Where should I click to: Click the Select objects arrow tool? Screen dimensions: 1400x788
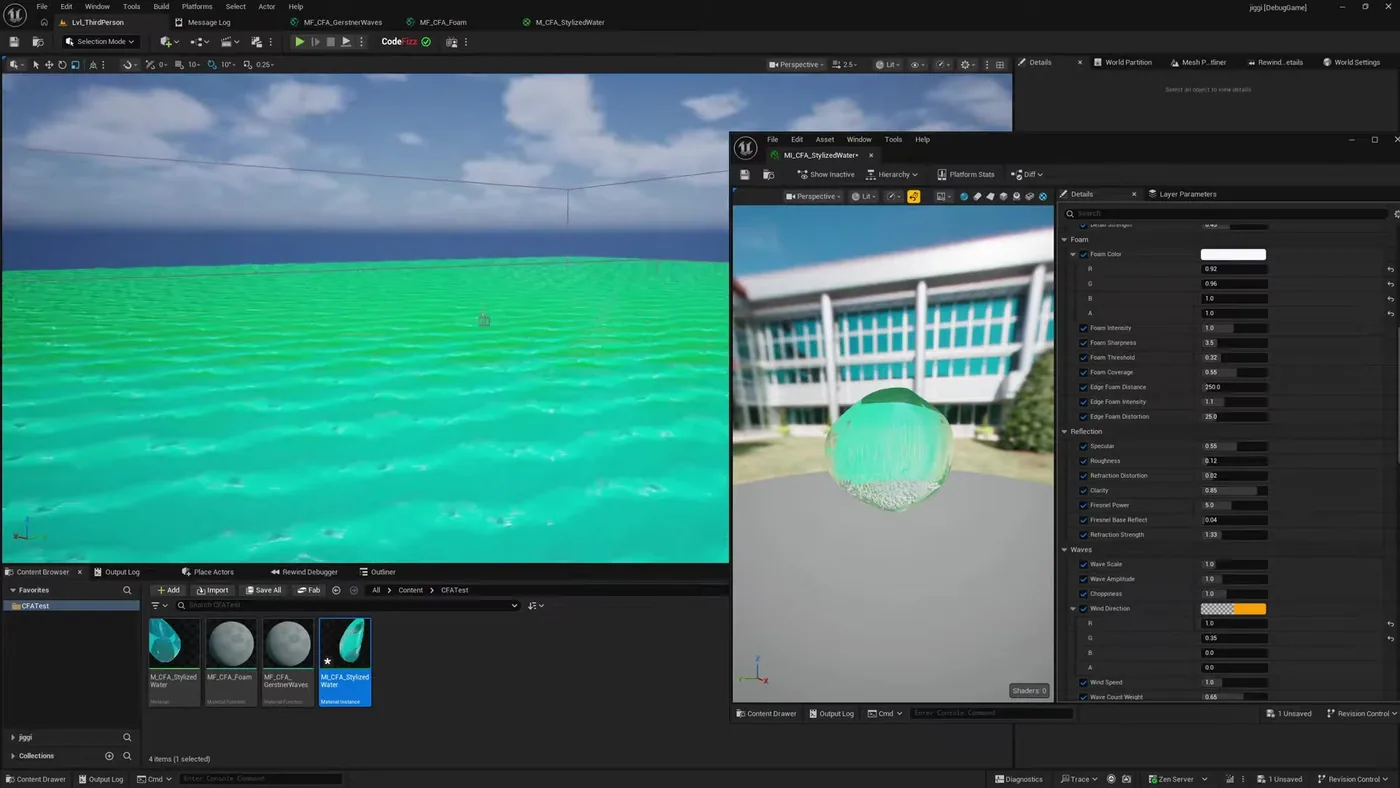[x=36, y=65]
